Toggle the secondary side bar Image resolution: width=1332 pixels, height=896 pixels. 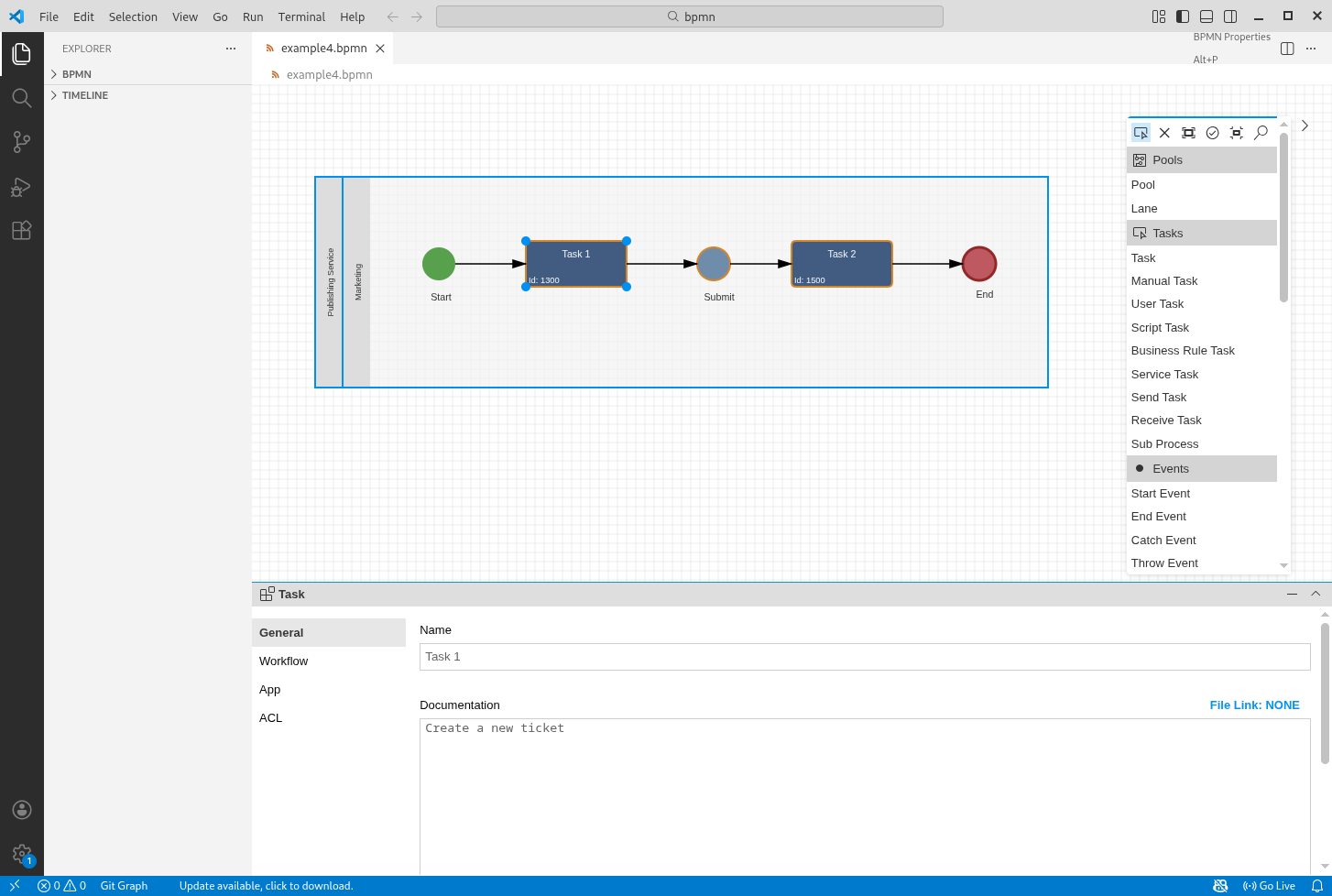(1230, 16)
